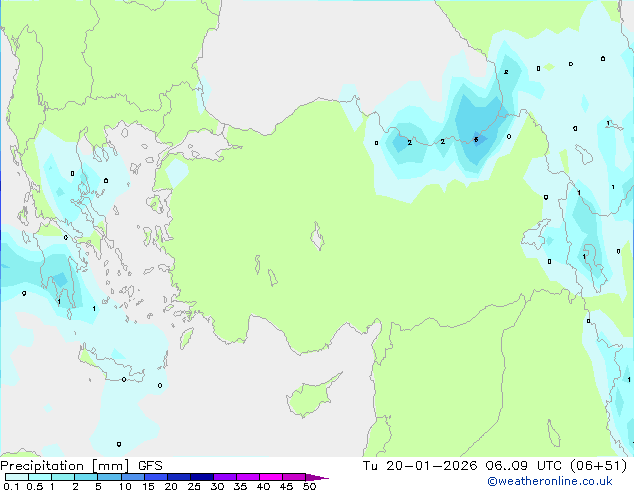Select the 30–35 mm purple legend swatch
This screenshot has height=490, width=634.
coord(225,477)
